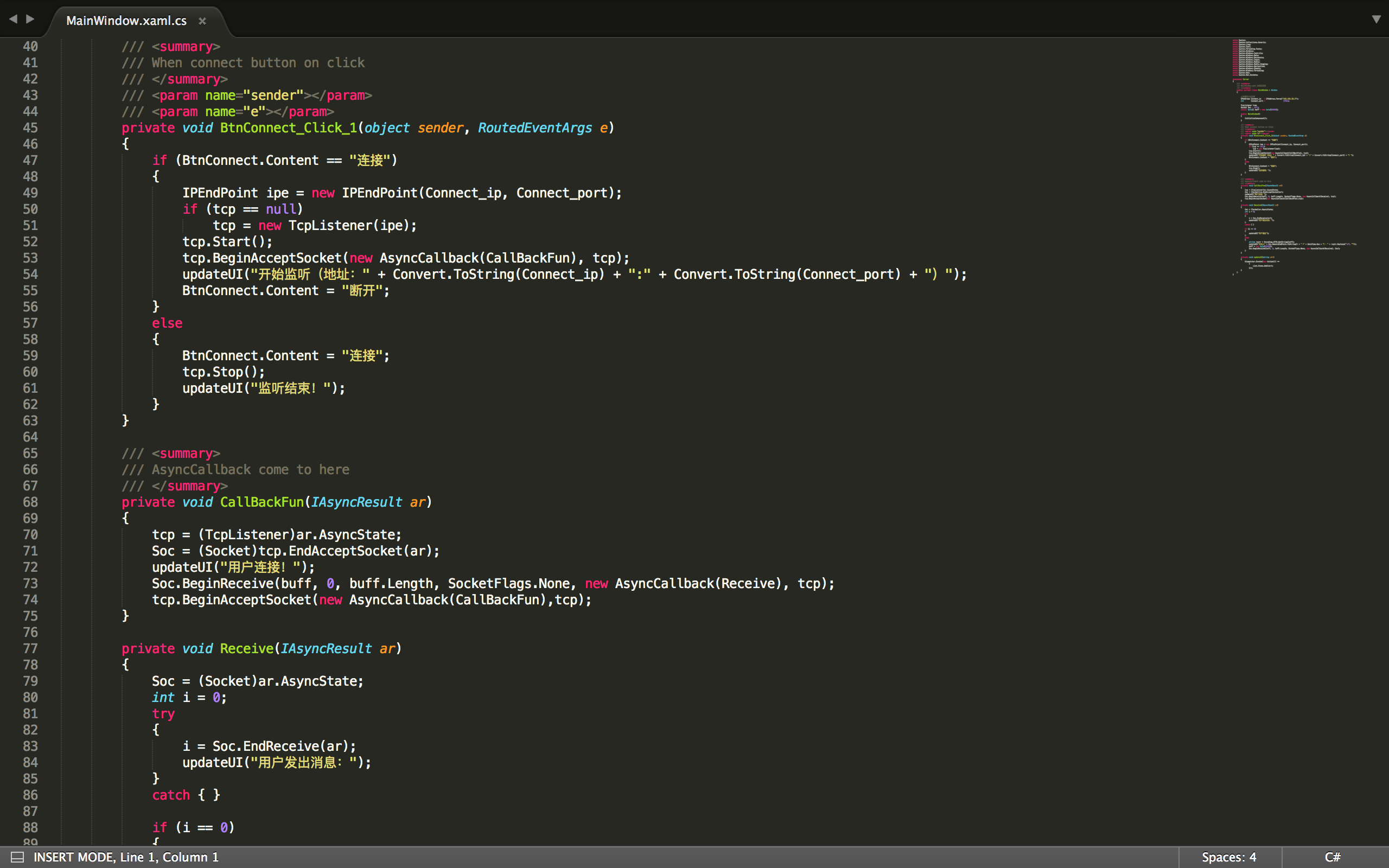Open the tab list dropdown arrow
The height and width of the screenshot is (868, 1389).
pos(1376,19)
